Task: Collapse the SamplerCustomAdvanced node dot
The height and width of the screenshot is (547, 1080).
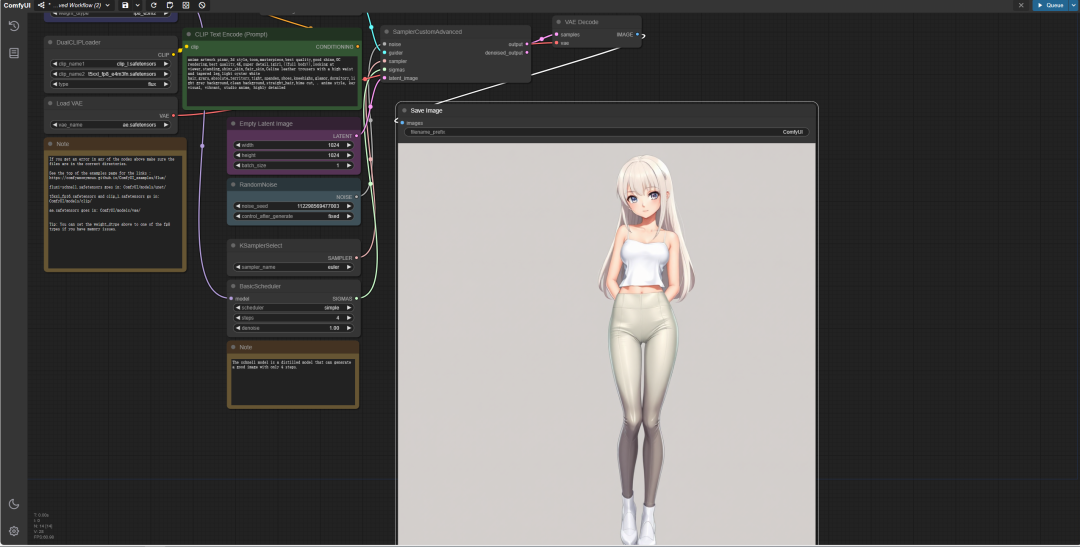Action: 386,32
